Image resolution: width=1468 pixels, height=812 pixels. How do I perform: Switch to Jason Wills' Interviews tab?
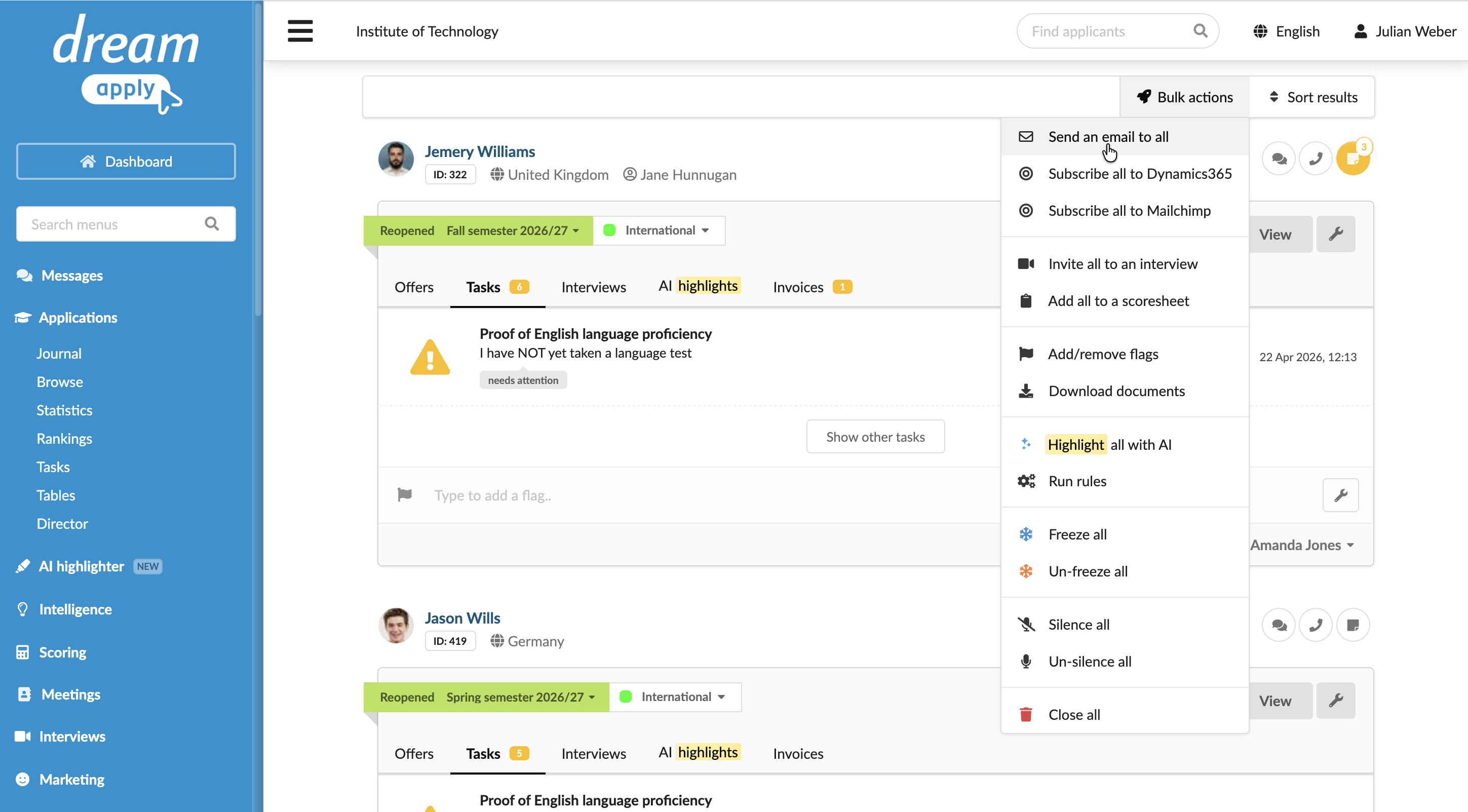(593, 753)
